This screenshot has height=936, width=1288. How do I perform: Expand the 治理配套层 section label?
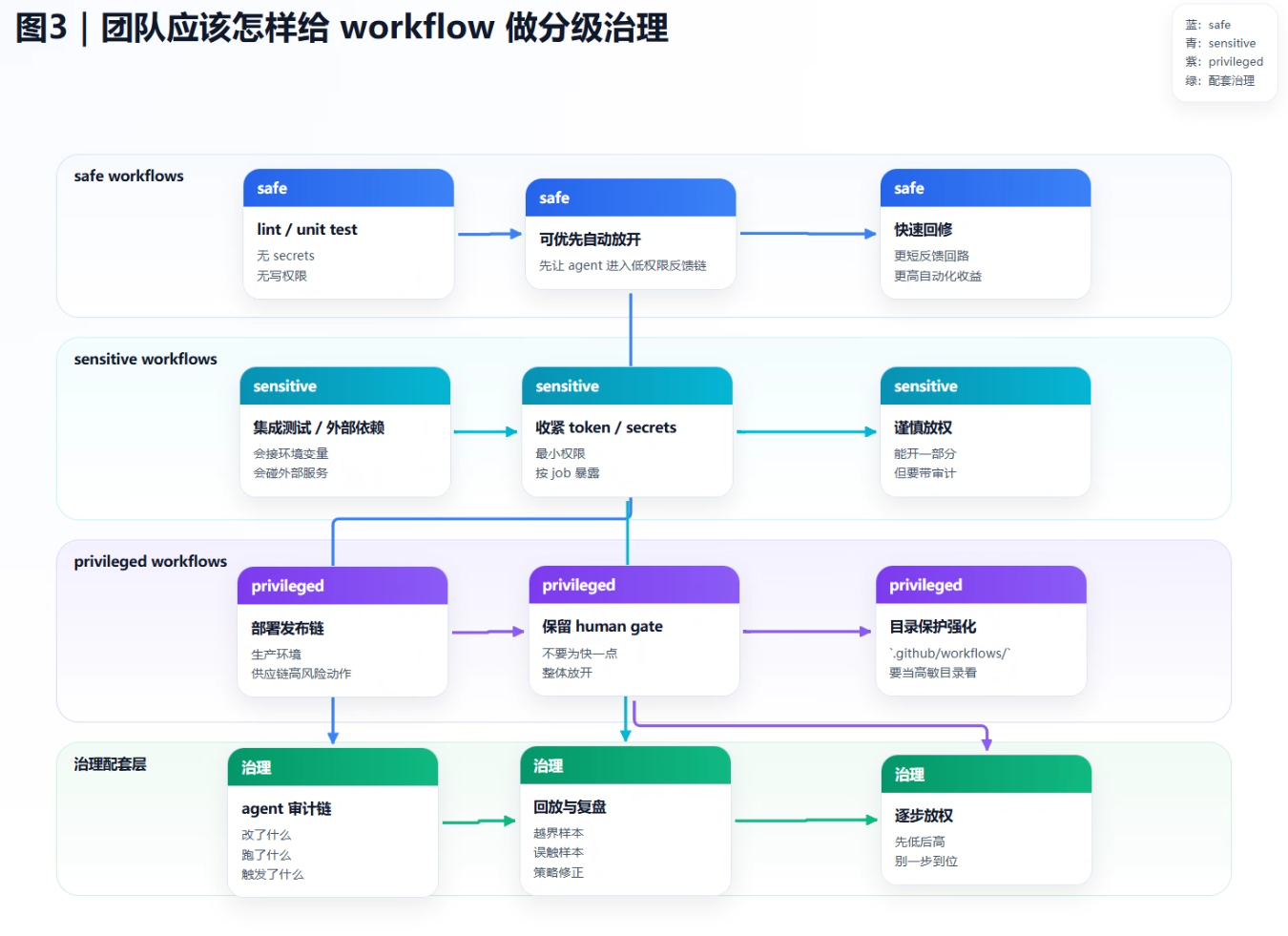pos(108,763)
